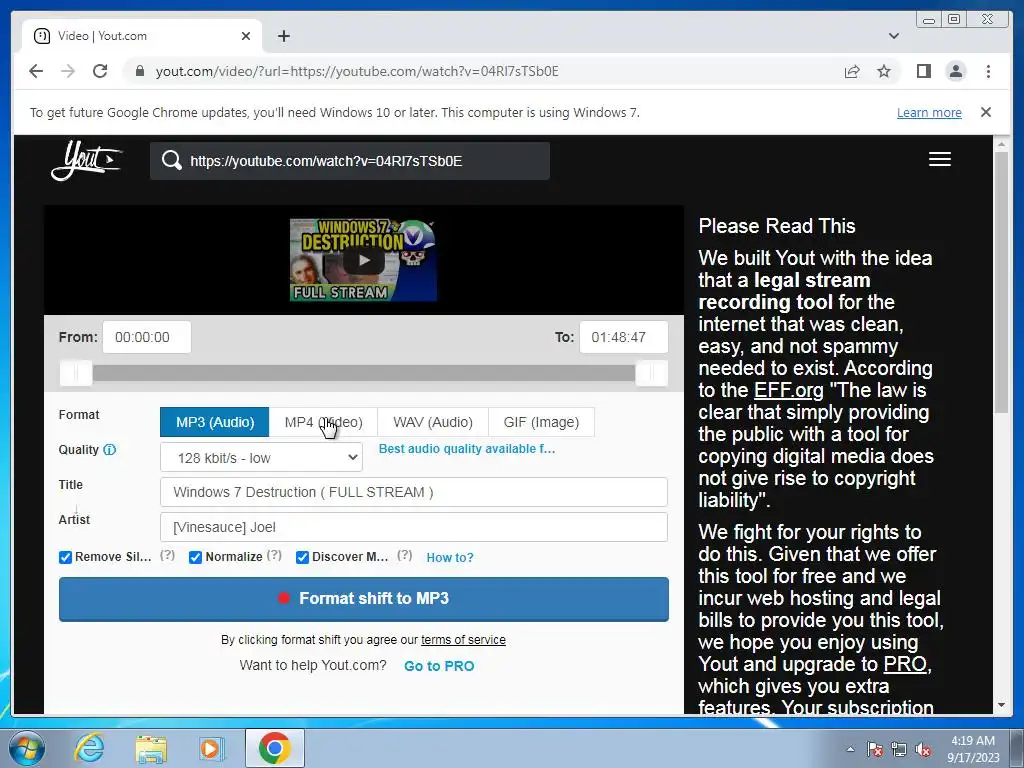Screen dimensions: 1024x768
Task: Click the help mark beside Normalize
Action: point(274,556)
